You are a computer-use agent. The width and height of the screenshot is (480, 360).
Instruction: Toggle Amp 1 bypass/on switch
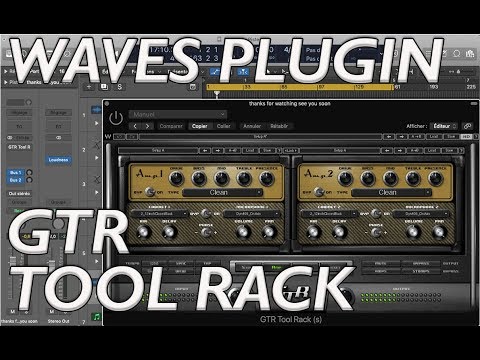pos(150,192)
